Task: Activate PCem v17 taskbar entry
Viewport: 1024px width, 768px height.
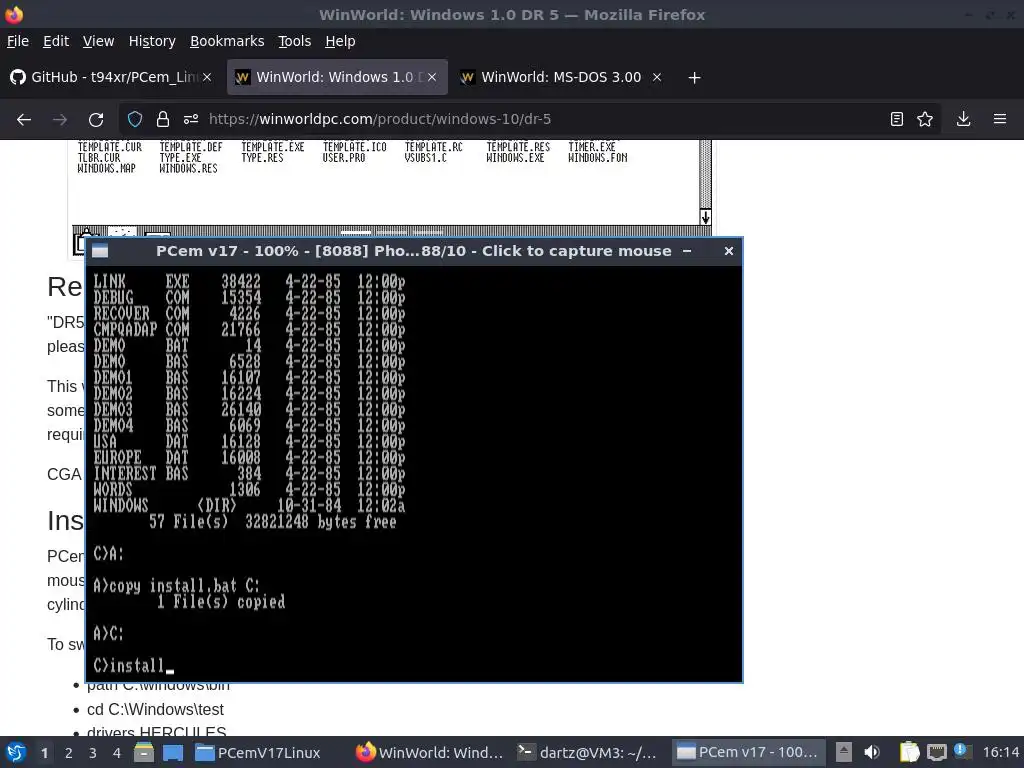Action: click(x=748, y=752)
